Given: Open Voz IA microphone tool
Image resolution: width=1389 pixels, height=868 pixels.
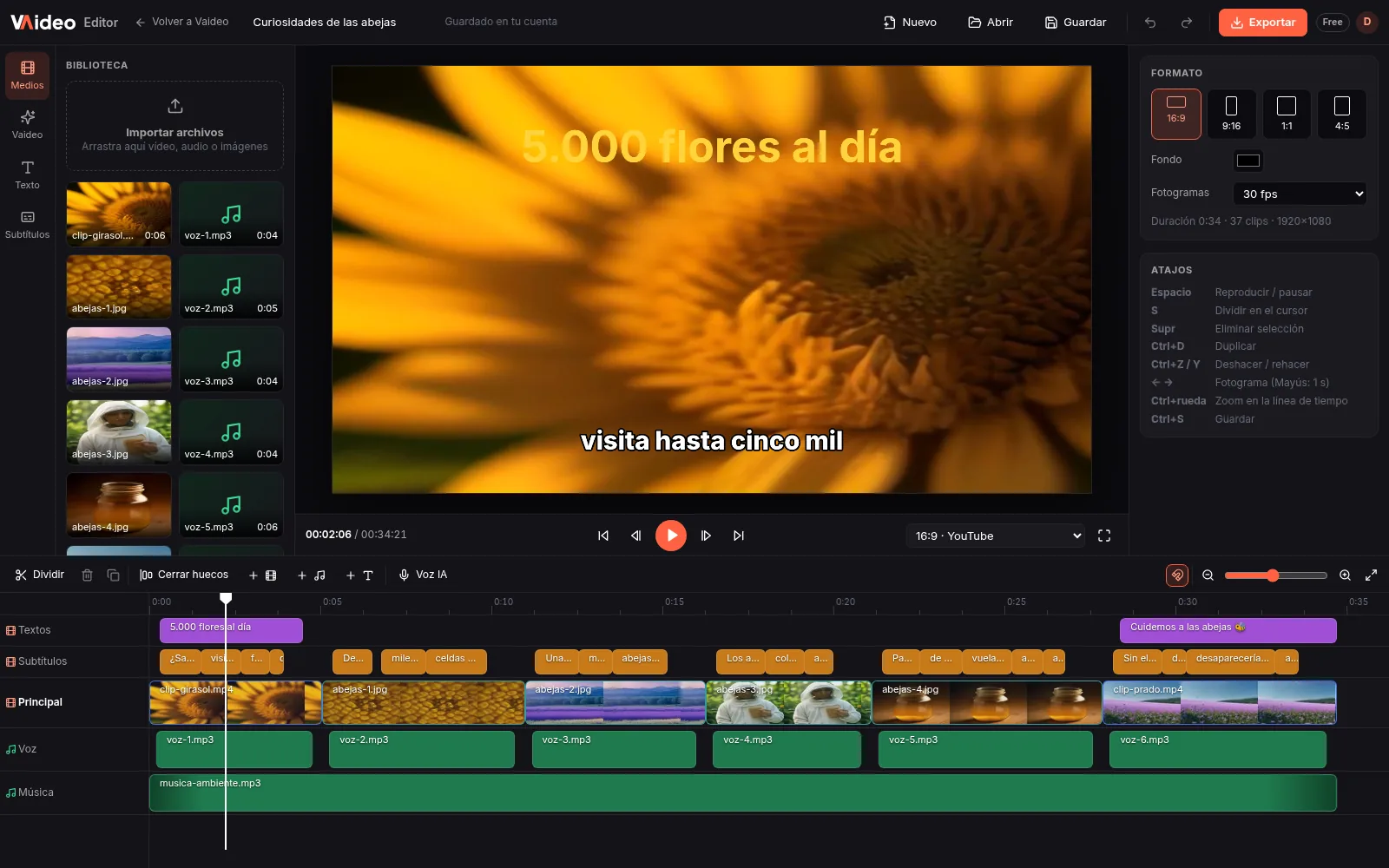Looking at the screenshot, I should point(423,575).
